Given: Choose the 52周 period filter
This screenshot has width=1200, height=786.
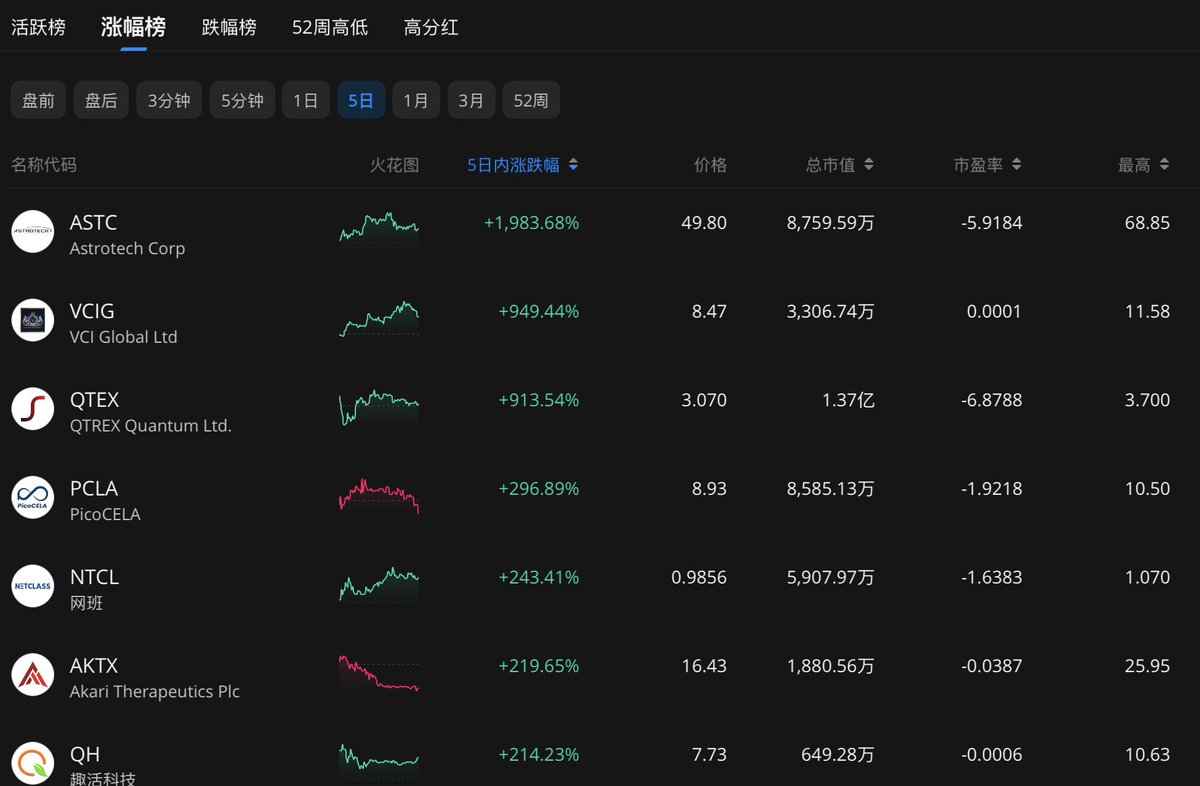Looking at the screenshot, I should click(x=531, y=100).
